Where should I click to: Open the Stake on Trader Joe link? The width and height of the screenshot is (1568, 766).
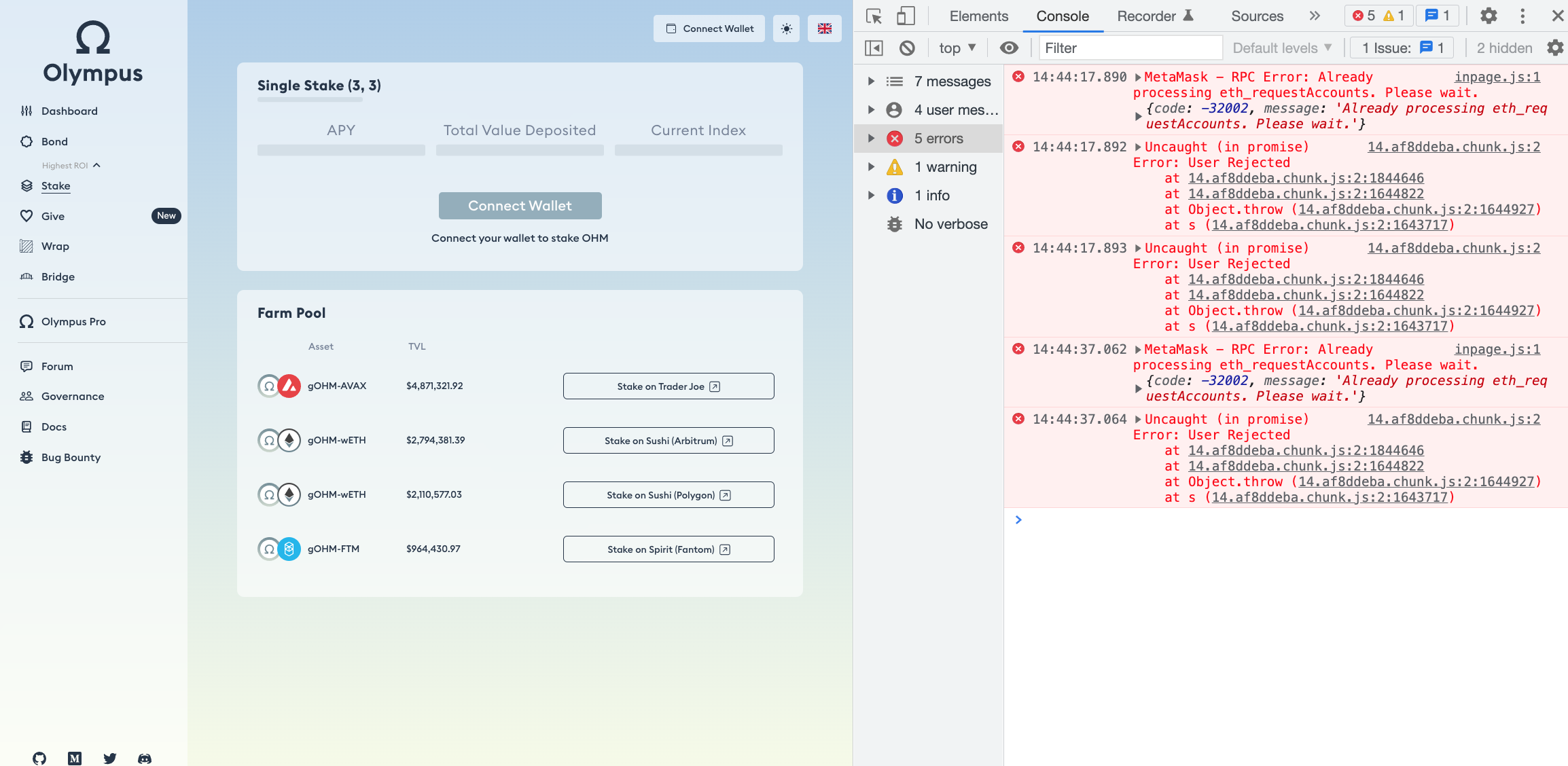[x=668, y=386]
